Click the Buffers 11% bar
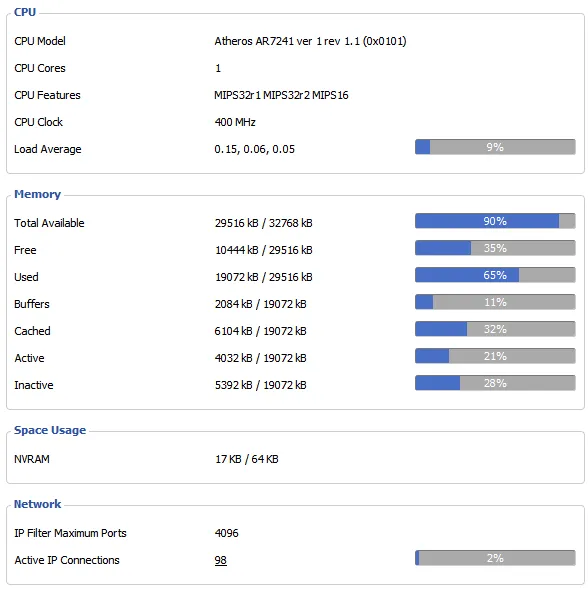Viewport: 588px width, 589px height. pos(494,302)
